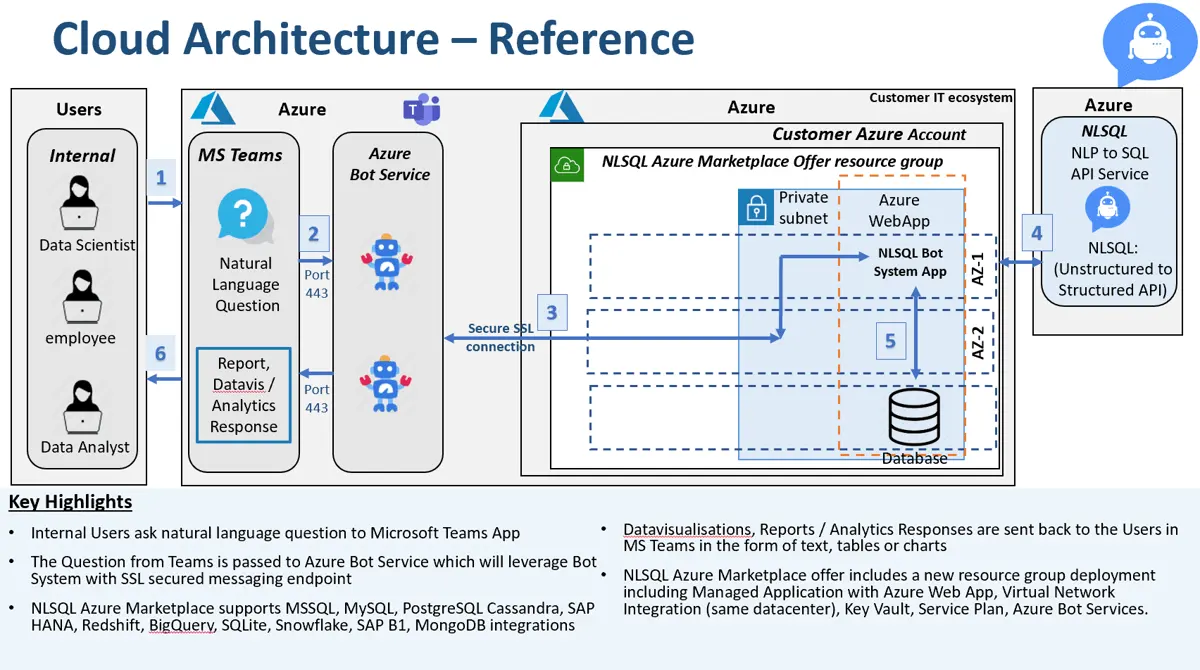Screen dimensions: 1200x670
Task: Click the Unstructured to Structured API text
Action: 1113,279
